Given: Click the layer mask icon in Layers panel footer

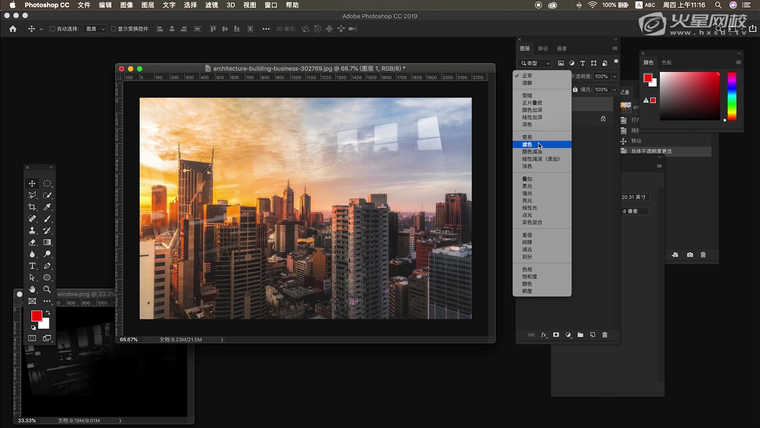Looking at the screenshot, I should 555,334.
